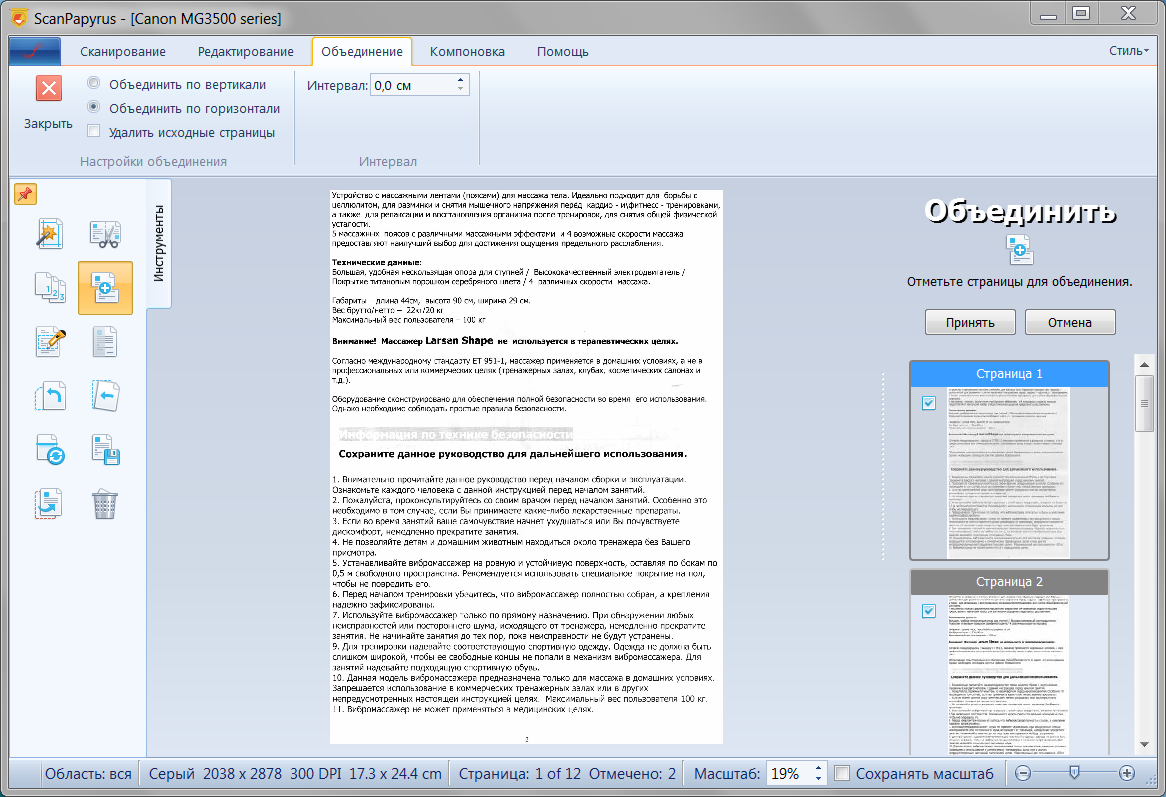Click the page list scroll down arrow
The height and width of the screenshot is (797, 1166).
click(x=1144, y=744)
